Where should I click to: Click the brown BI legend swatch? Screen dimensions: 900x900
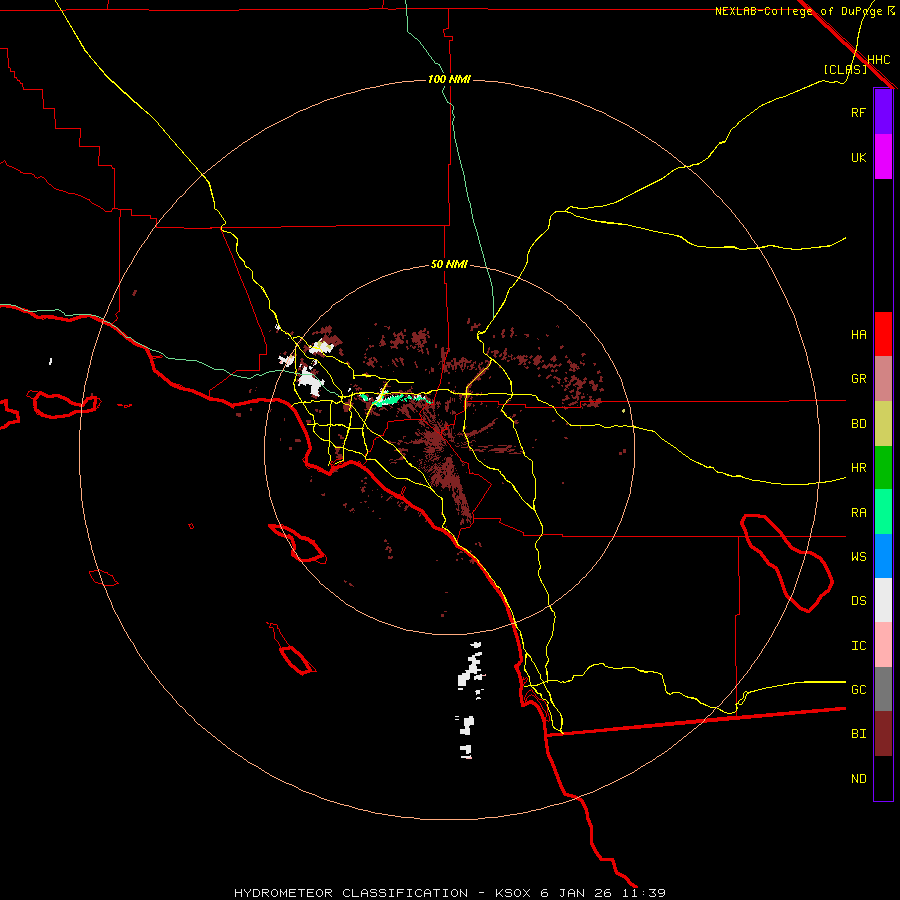(883, 734)
